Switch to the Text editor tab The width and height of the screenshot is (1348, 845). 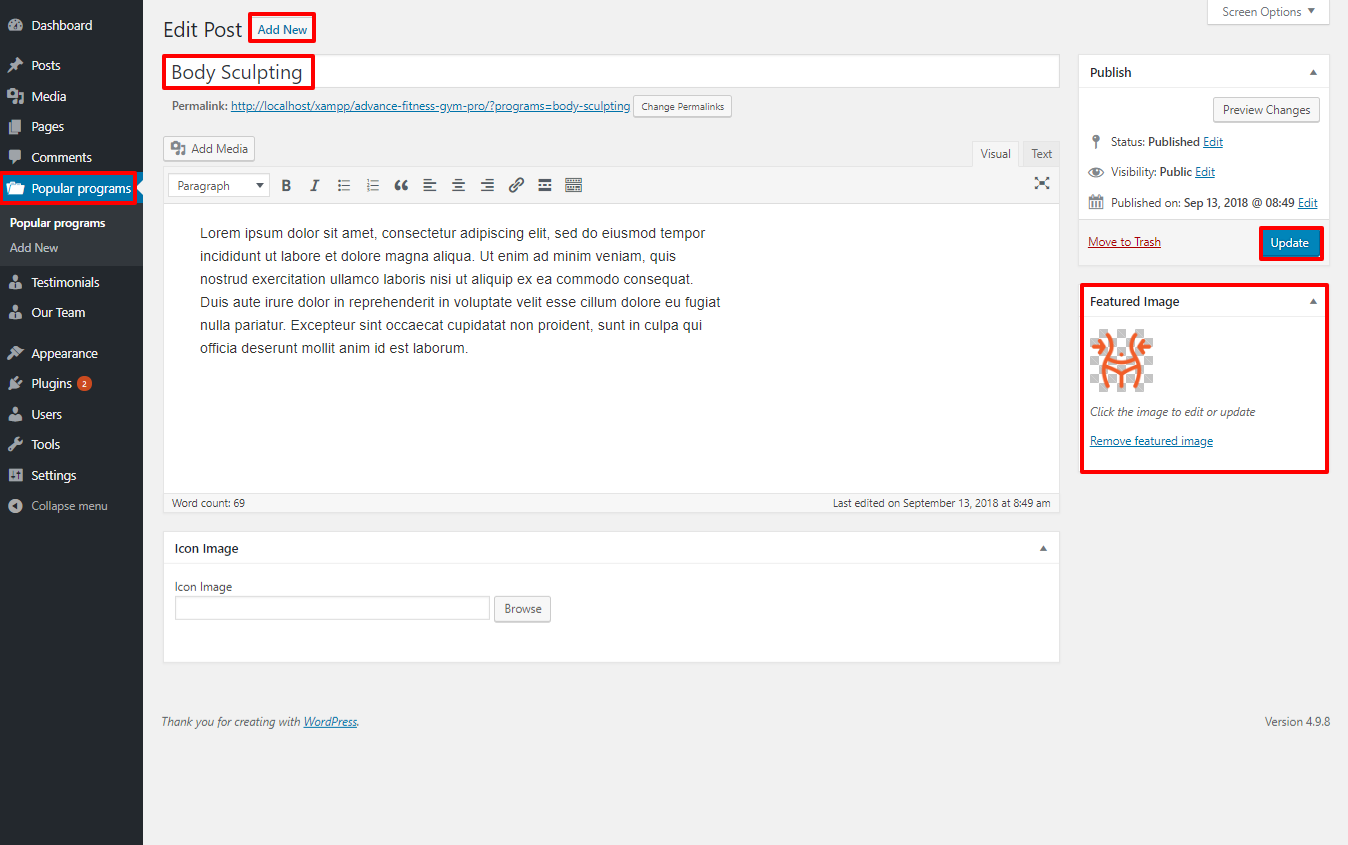[x=1041, y=154]
